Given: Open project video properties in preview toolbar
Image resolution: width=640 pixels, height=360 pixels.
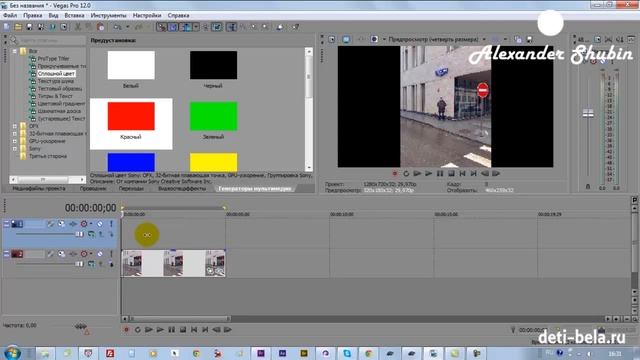Looking at the screenshot, I should click(x=331, y=39).
